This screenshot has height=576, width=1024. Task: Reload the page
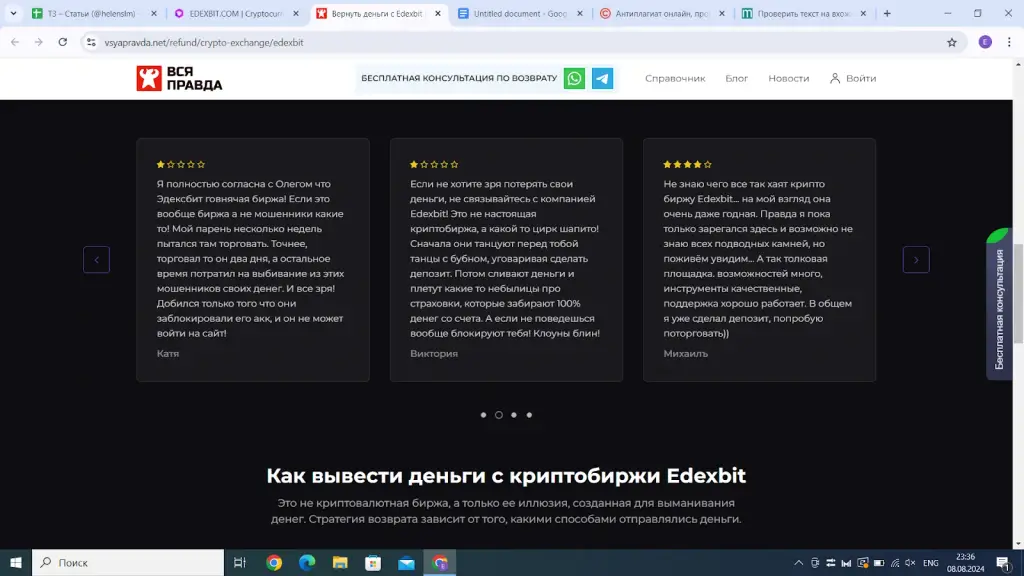tap(63, 42)
